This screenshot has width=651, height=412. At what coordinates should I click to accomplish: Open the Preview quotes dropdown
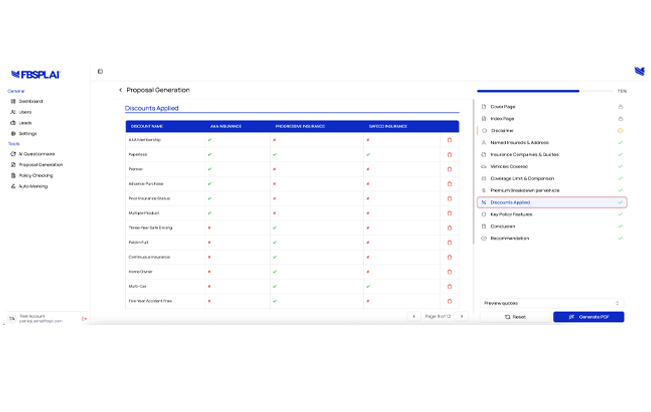tap(552, 303)
